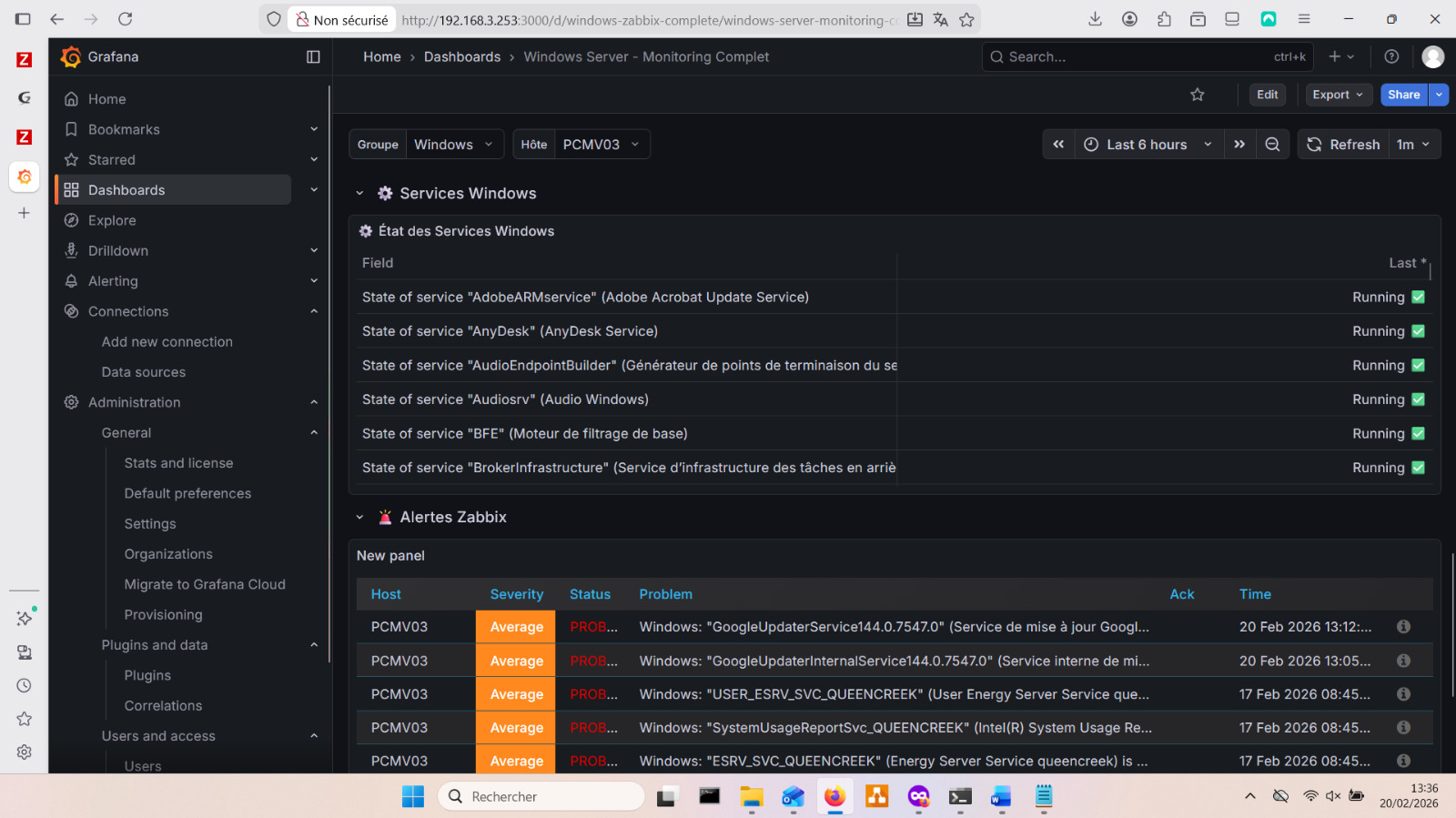Click the Edit dashboard button
1456x818 pixels.
pyautogui.click(x=1268, y=95)
